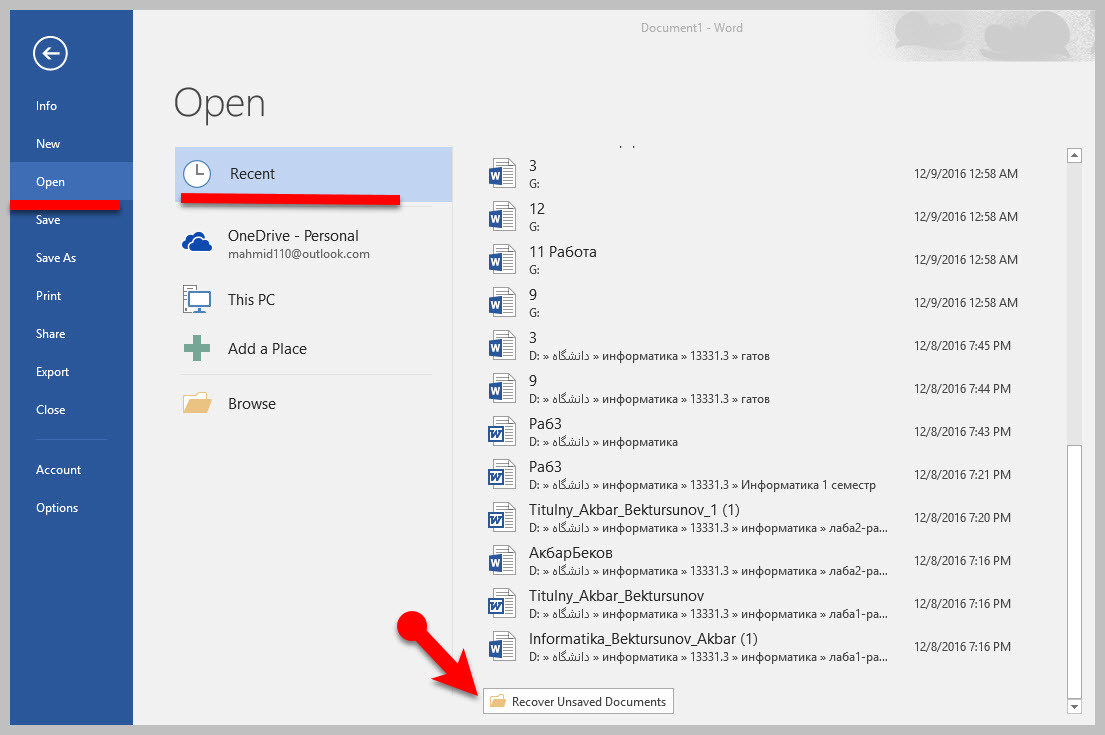Click the OneDrive cloud icon
Viewport: 1105px width, 735px height.
point(197,243)
